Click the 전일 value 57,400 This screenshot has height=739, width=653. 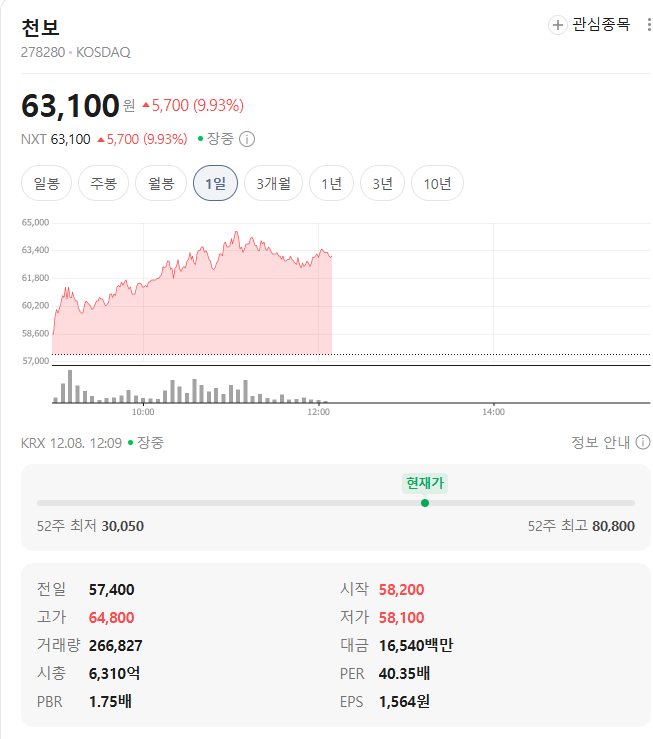[111, 590]
